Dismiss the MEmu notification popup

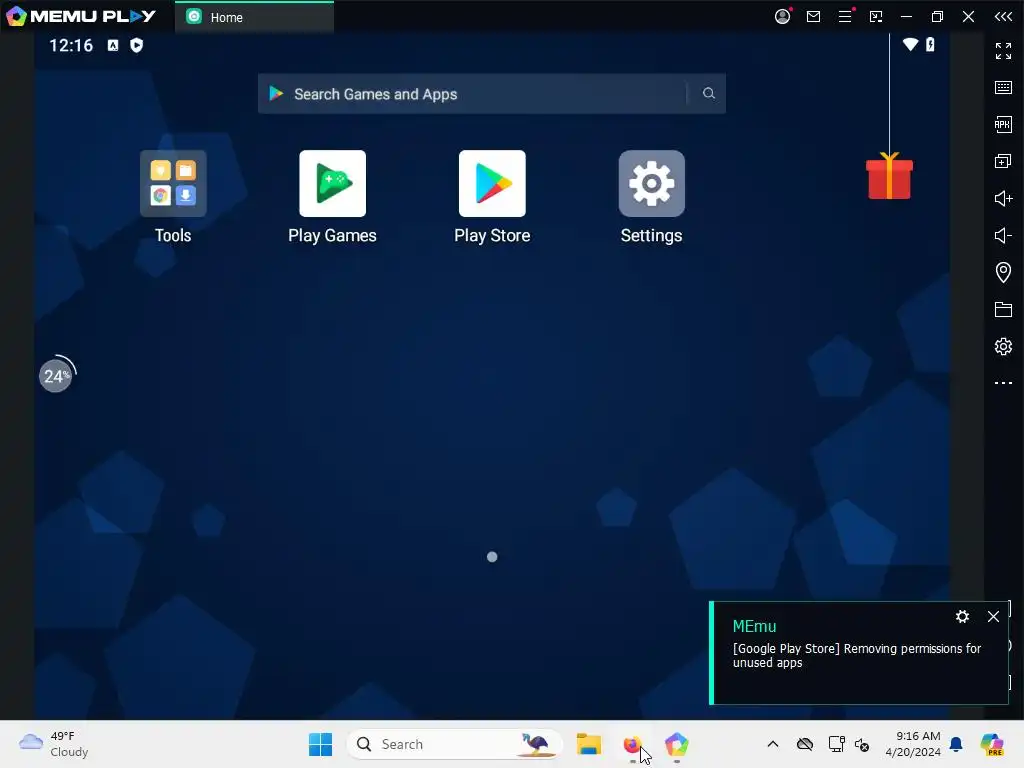993,616
